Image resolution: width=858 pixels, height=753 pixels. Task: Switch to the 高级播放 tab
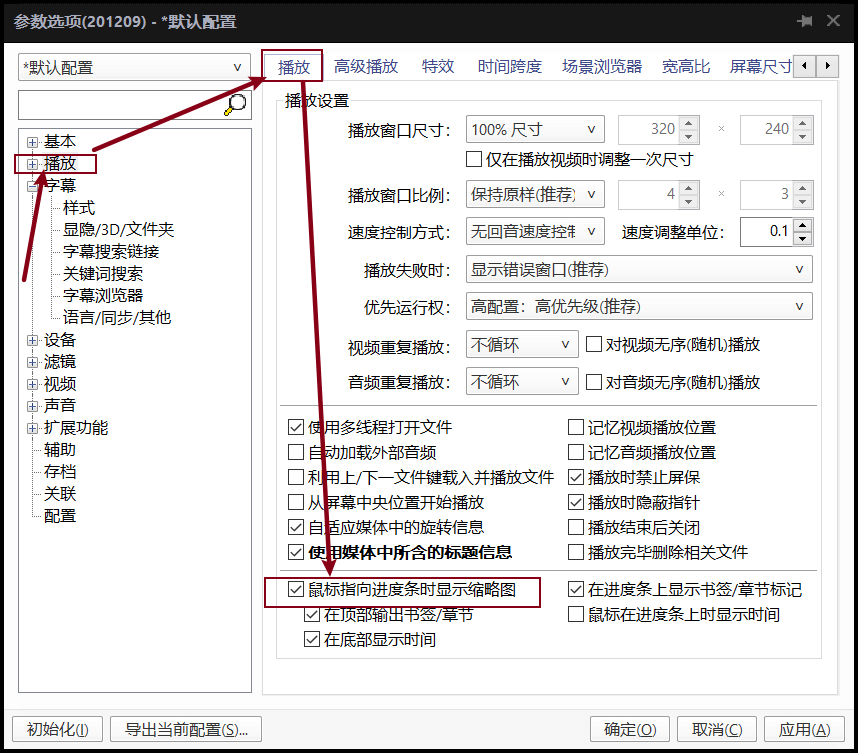[x=366, y=67]
